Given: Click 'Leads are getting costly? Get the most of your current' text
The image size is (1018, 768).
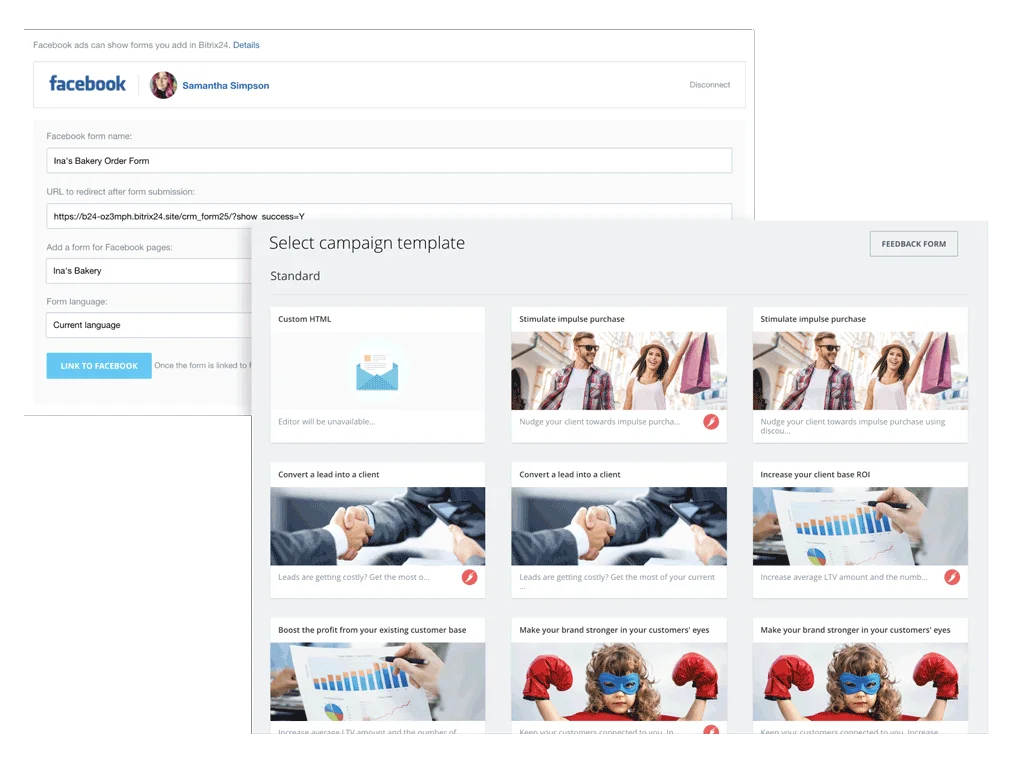Looking at the screenshot, I should 617,577.
